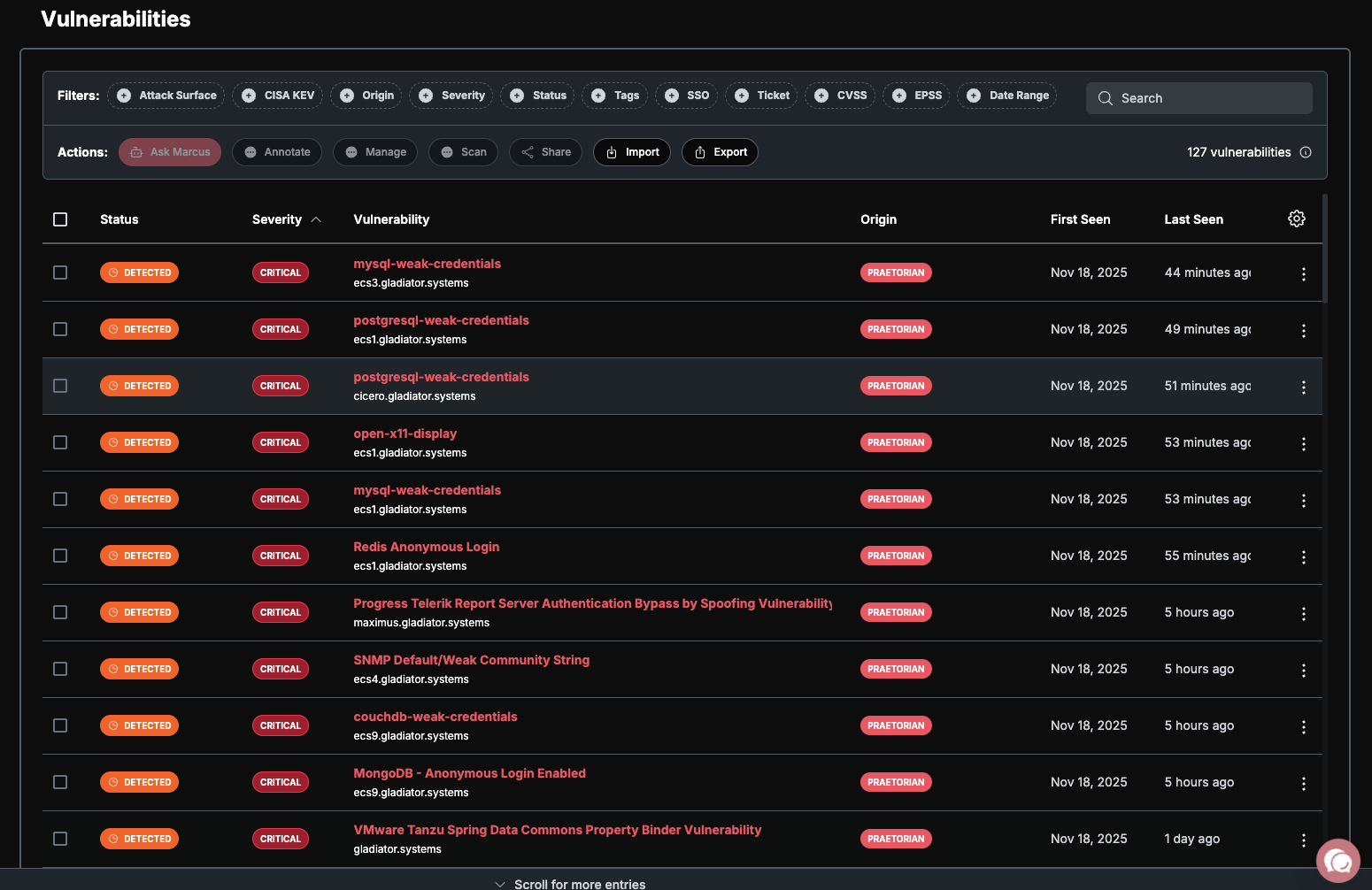Select the MongoDB Anonymous Login row checkbox
Screen dimensions: 1372x890
click(60, 782)
